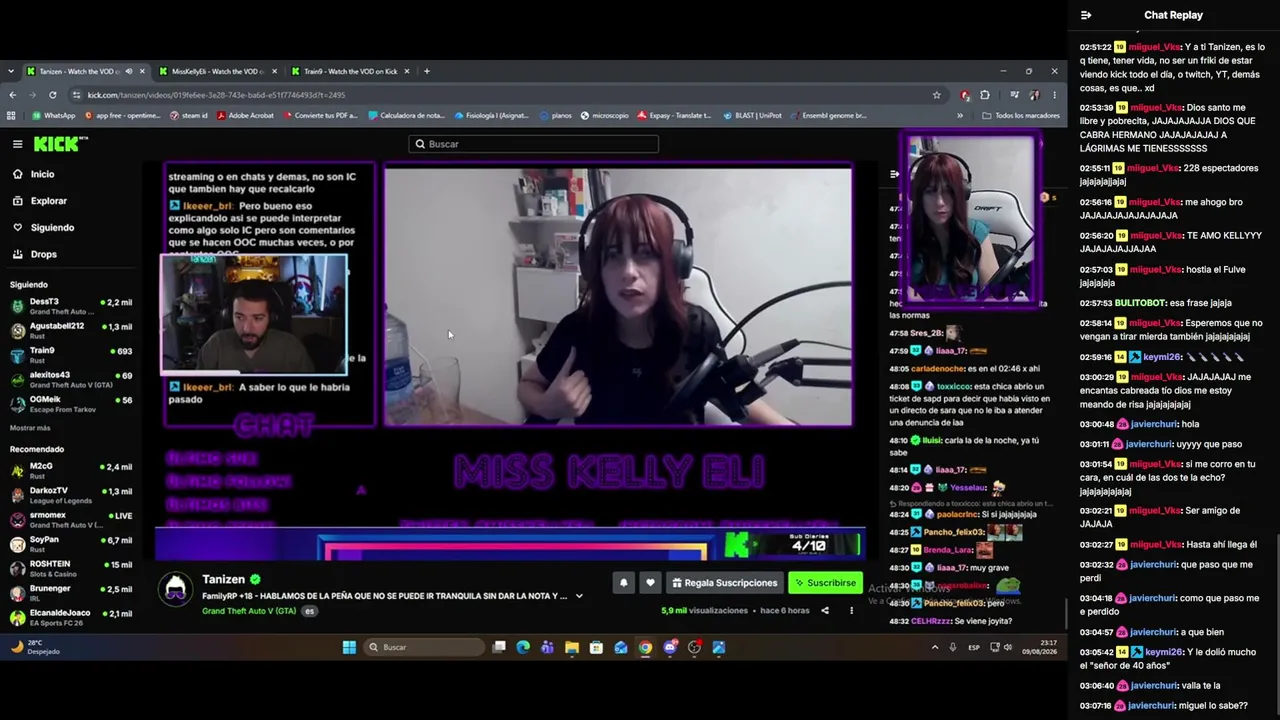Click the taskbar Buscar search box

click(425, 647)
